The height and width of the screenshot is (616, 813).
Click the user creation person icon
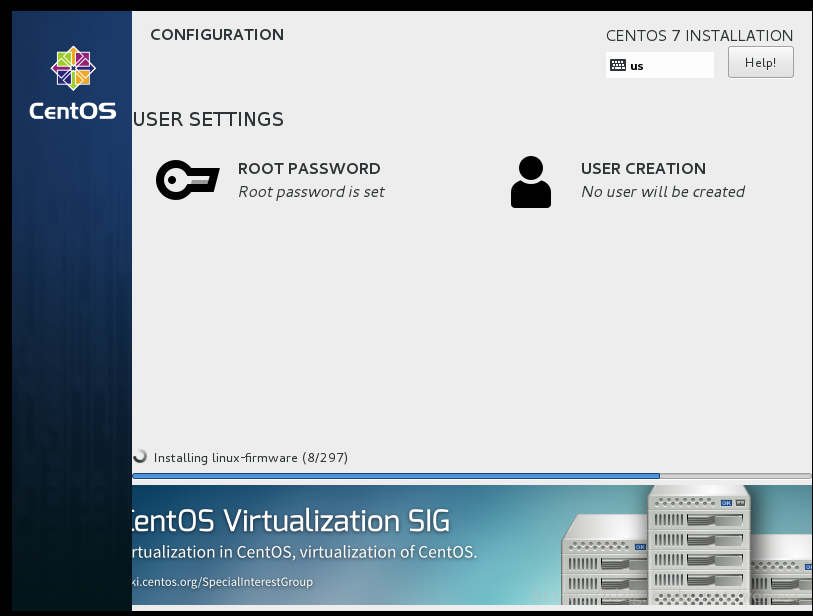[530, 182]
